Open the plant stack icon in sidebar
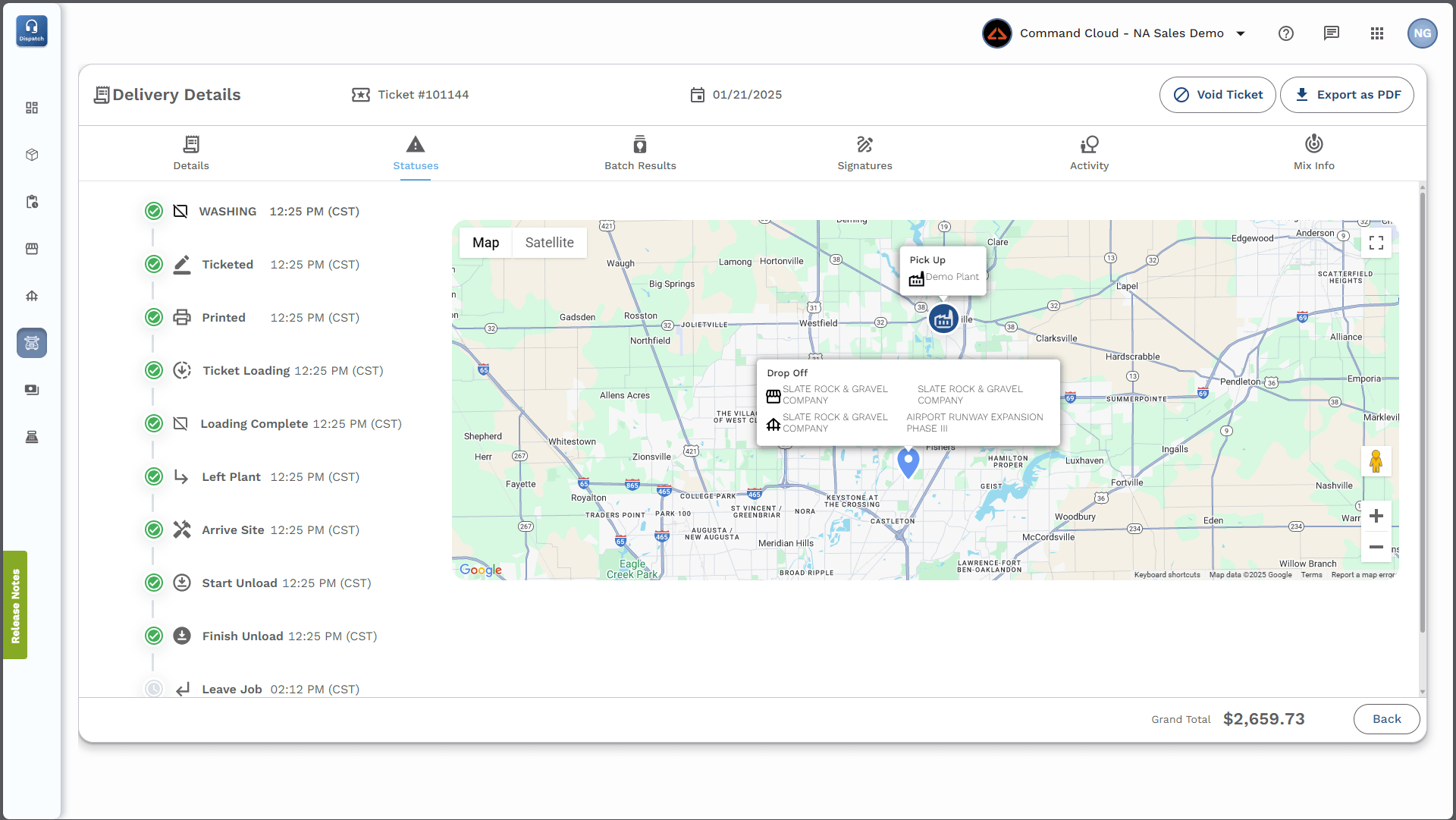Viewport: 1456px width, 820px height. point(32,437)
